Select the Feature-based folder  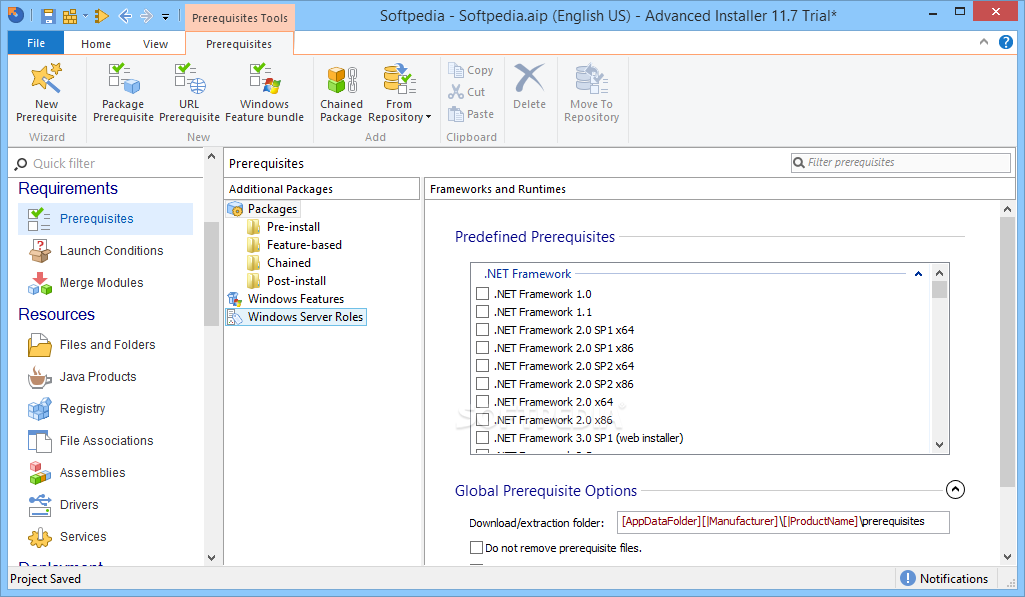[295, 245]
